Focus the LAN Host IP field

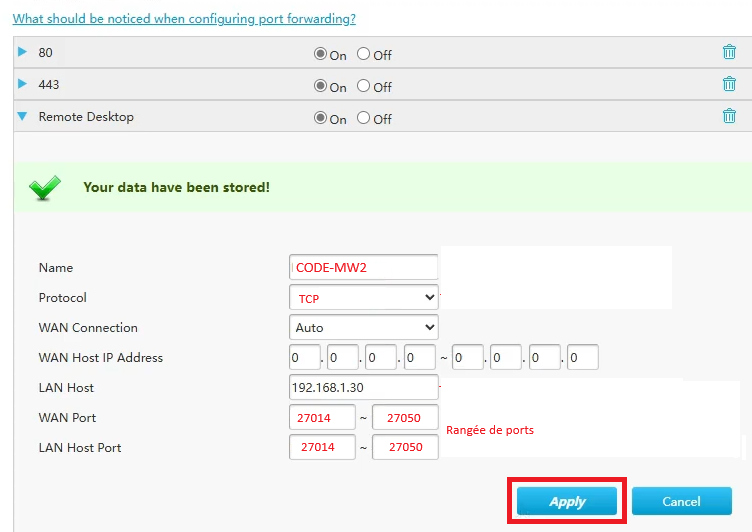coord(363,387)
